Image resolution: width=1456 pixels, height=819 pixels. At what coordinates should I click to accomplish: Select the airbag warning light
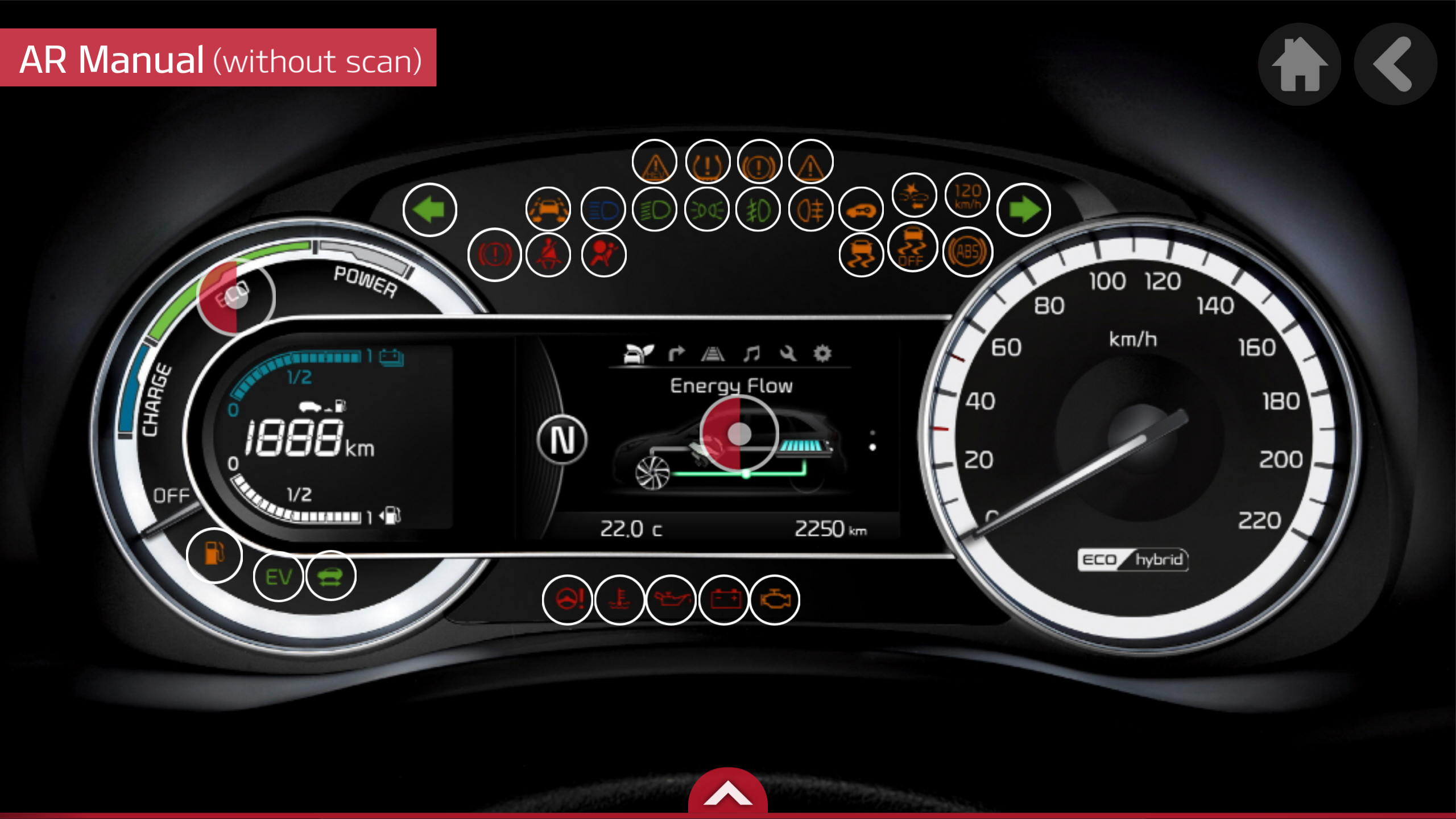point(603,254)
